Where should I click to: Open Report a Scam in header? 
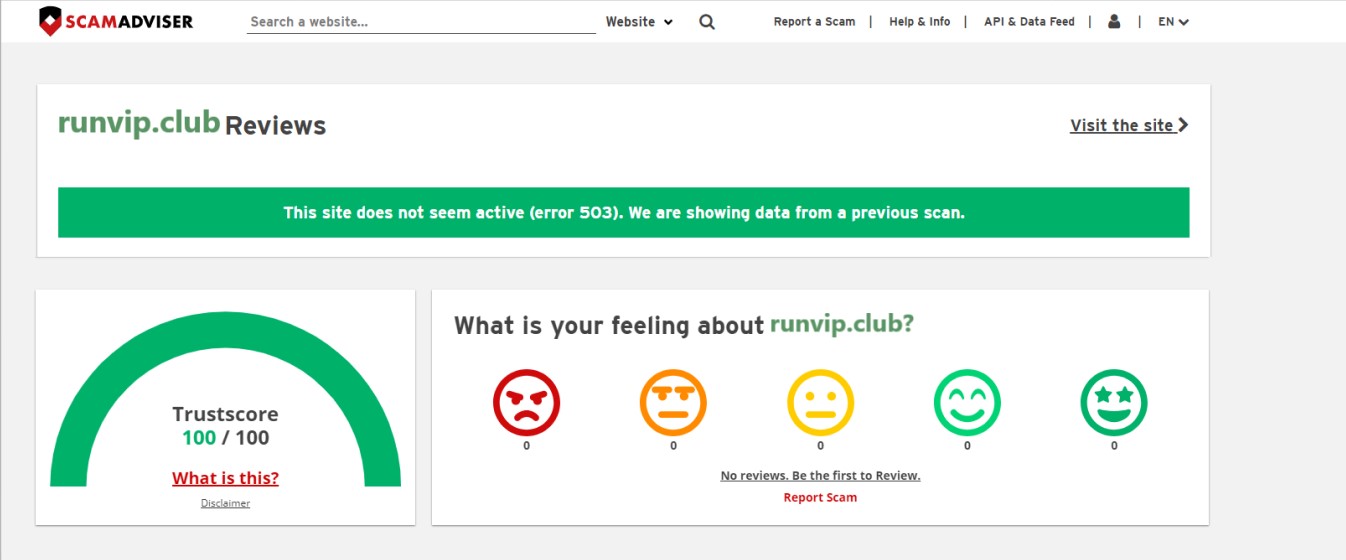(x=814, y=22)
